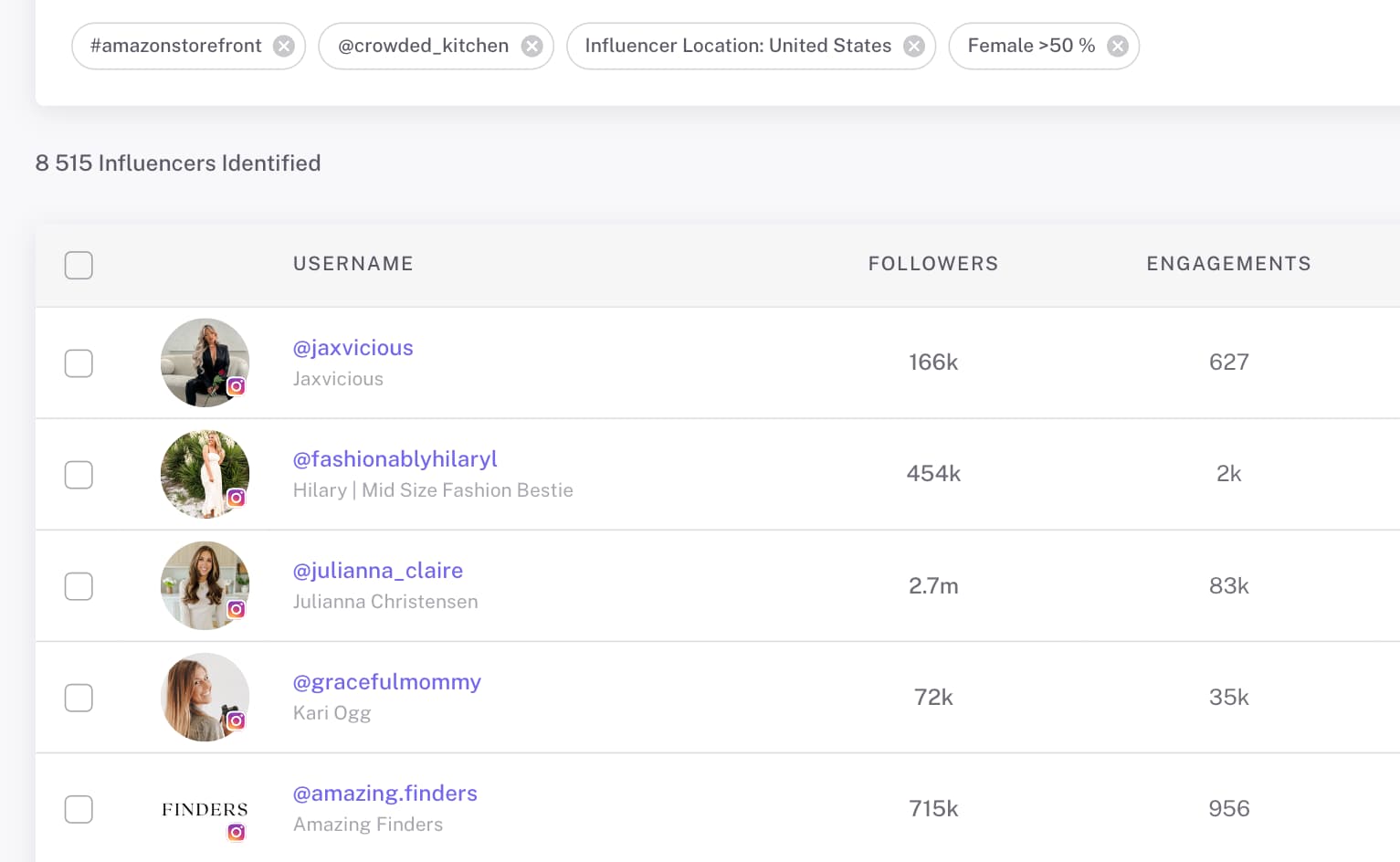This screenshot has height=862, width=1400.
Task: Click the USERNAME column header
Action: pos(353,264)
